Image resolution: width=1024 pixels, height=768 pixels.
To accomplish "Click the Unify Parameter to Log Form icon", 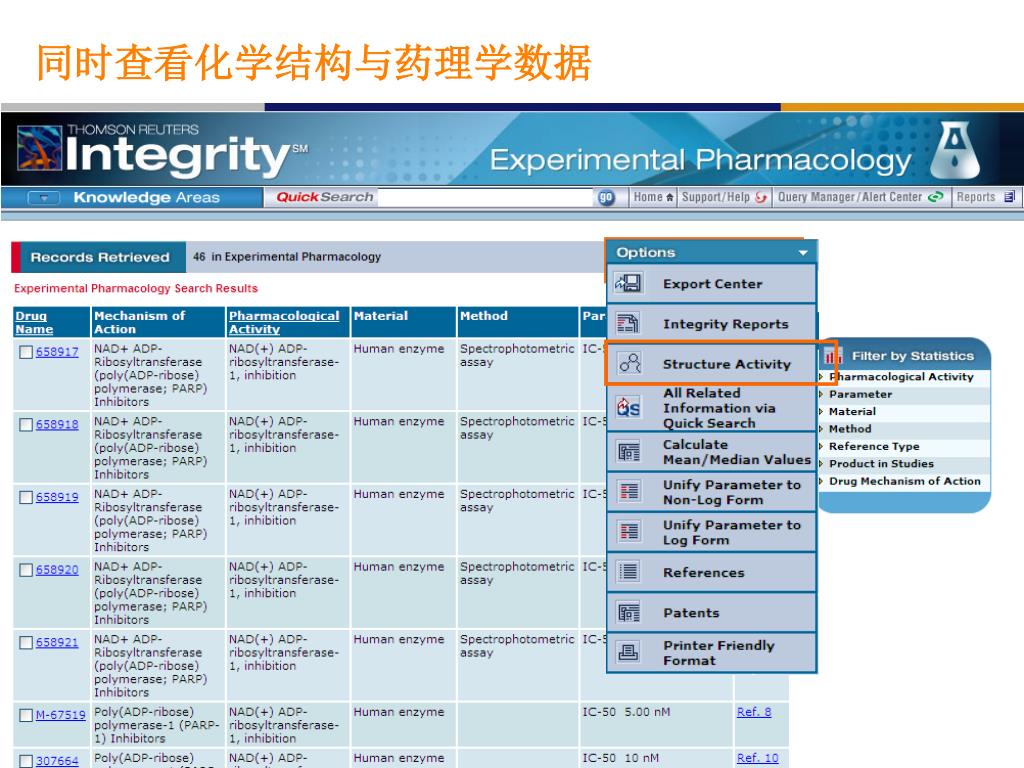I will 629,532.
